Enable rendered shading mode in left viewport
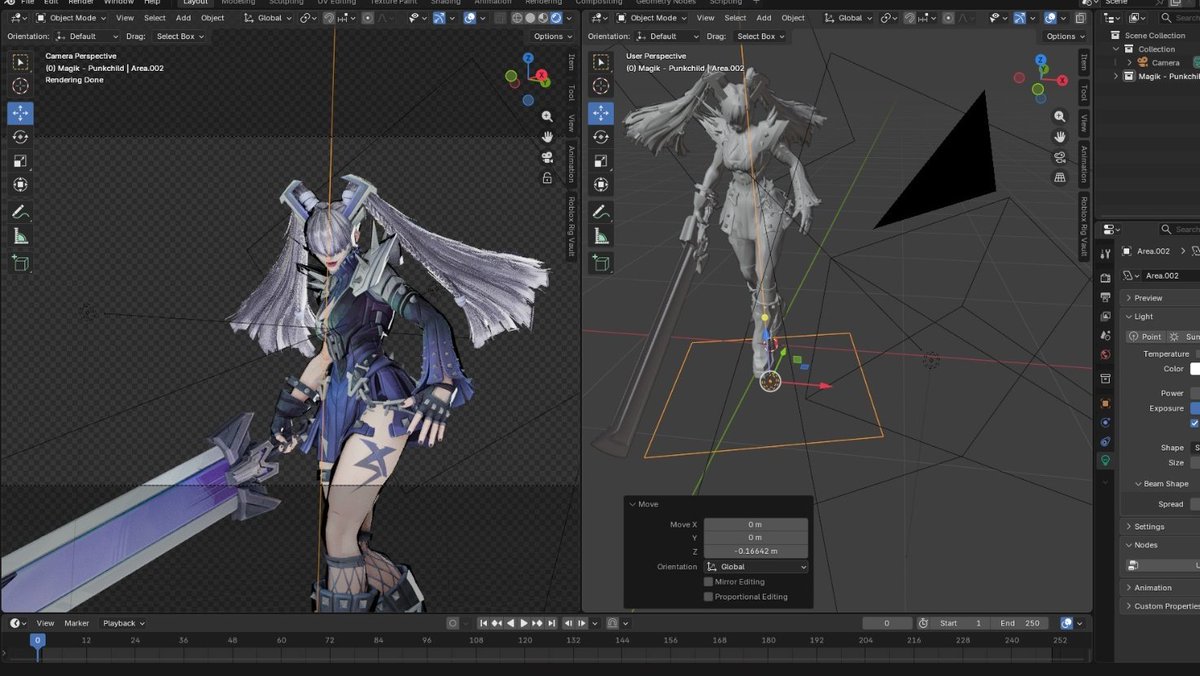1200x676 pixels. tap(557, 18)
